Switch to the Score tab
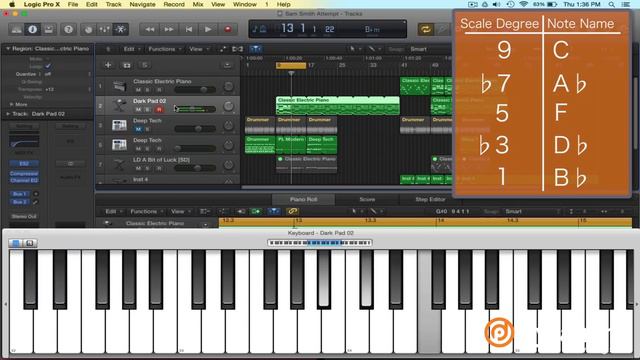The width and height of the screenshot is (640, 360). [367, 199]
